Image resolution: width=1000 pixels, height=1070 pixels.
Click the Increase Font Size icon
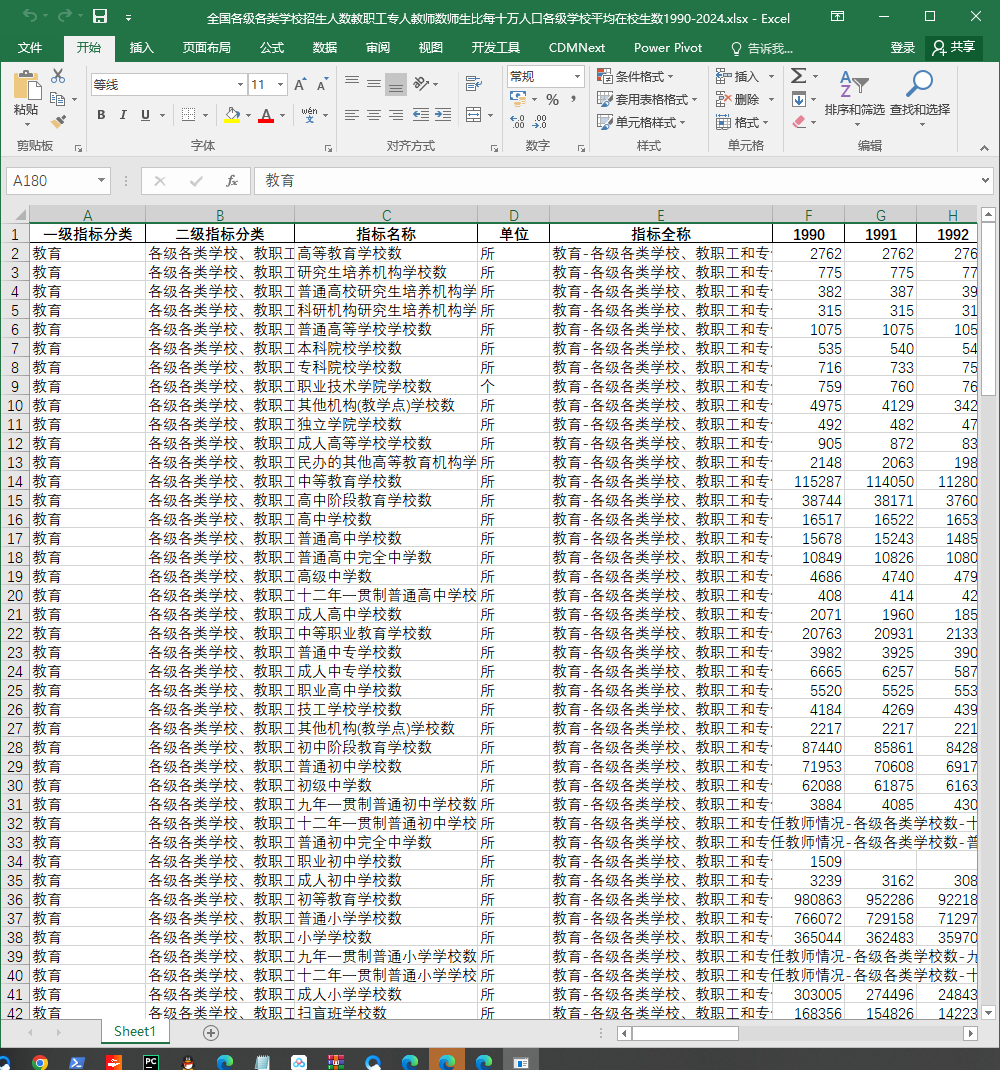300,85
